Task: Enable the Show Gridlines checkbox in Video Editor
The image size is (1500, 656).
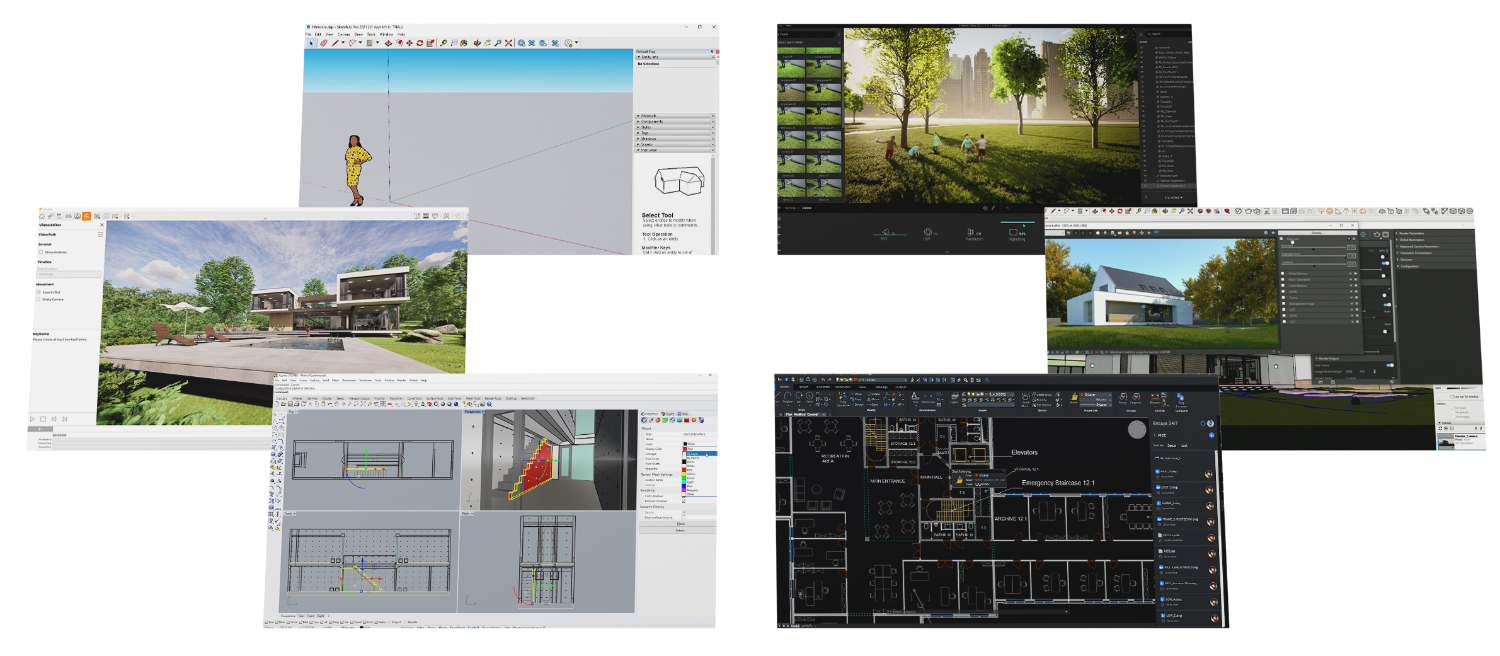Action: 39,253
